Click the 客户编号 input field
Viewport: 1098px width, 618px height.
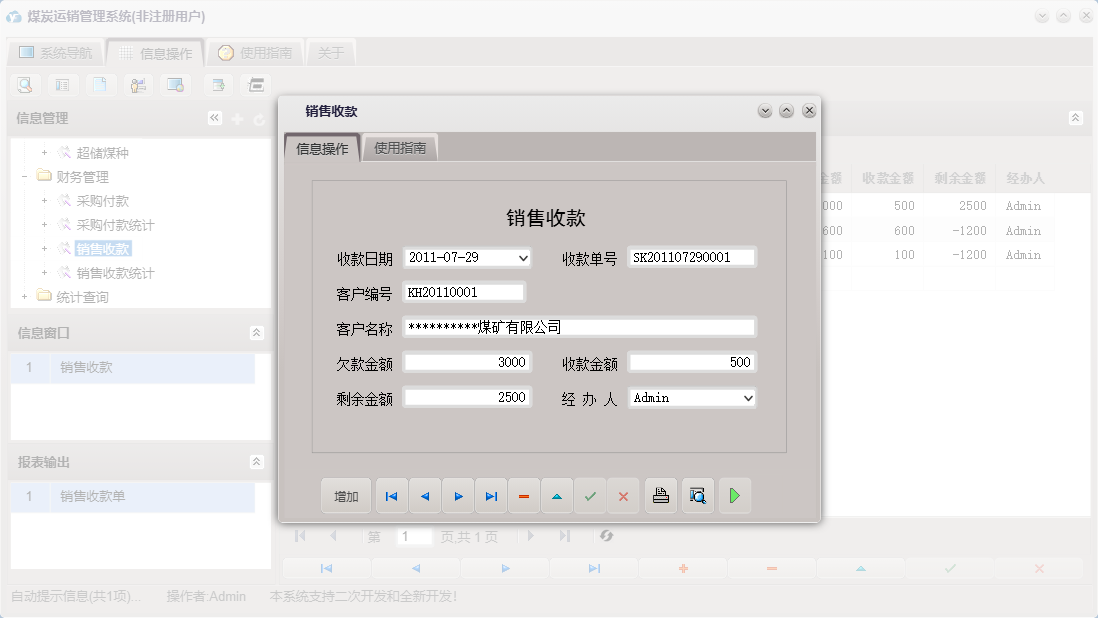(x=465, y=291)
